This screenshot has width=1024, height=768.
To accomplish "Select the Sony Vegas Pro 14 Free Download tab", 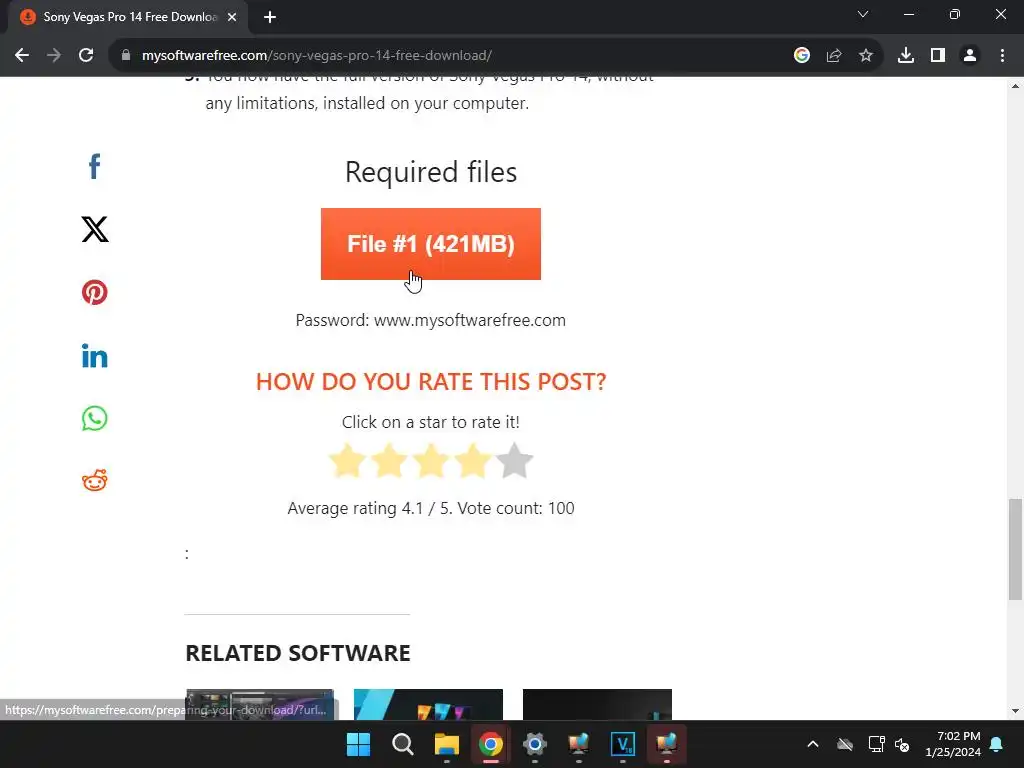I will (x=129, y=17).
